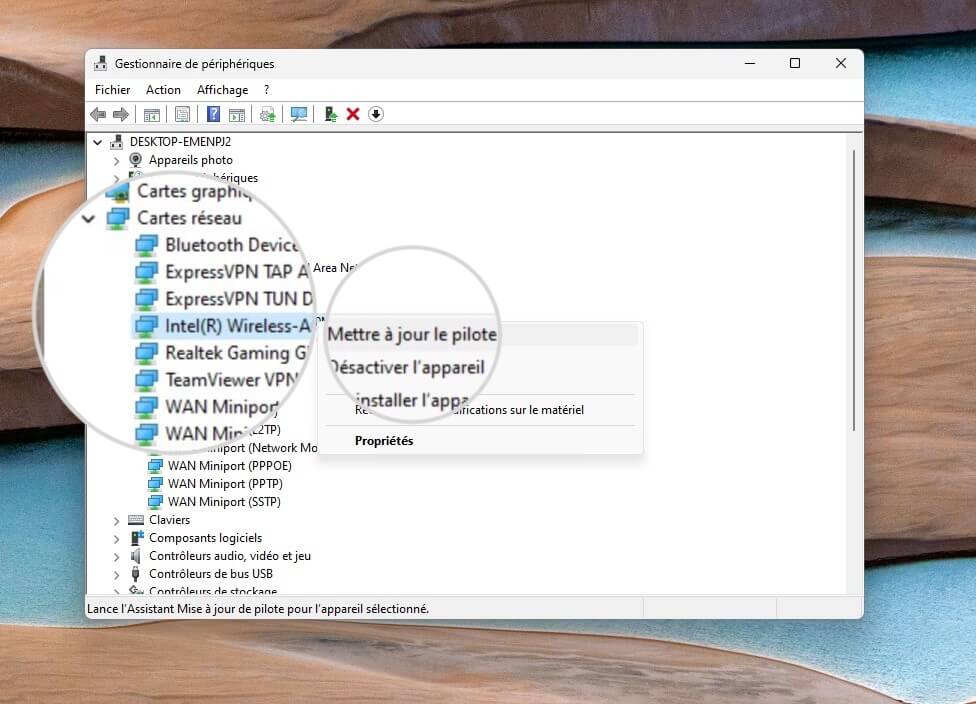
Task: Click the red X uninstall device icon
Action: tap(353, 115)
